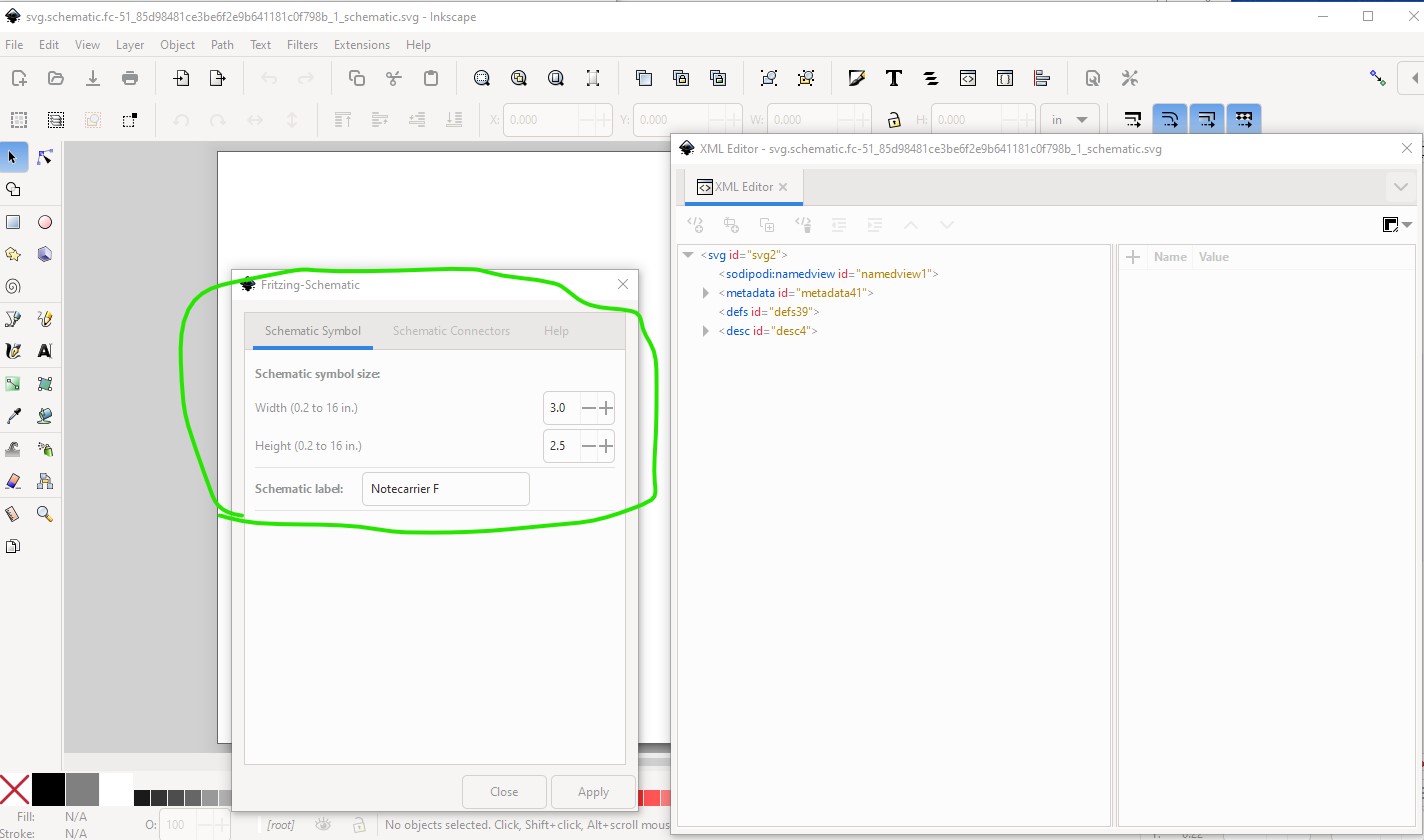The image size is (1424, 840).
Task: Toggle width/height lock ratio padlock
Action: click(894, 120)
